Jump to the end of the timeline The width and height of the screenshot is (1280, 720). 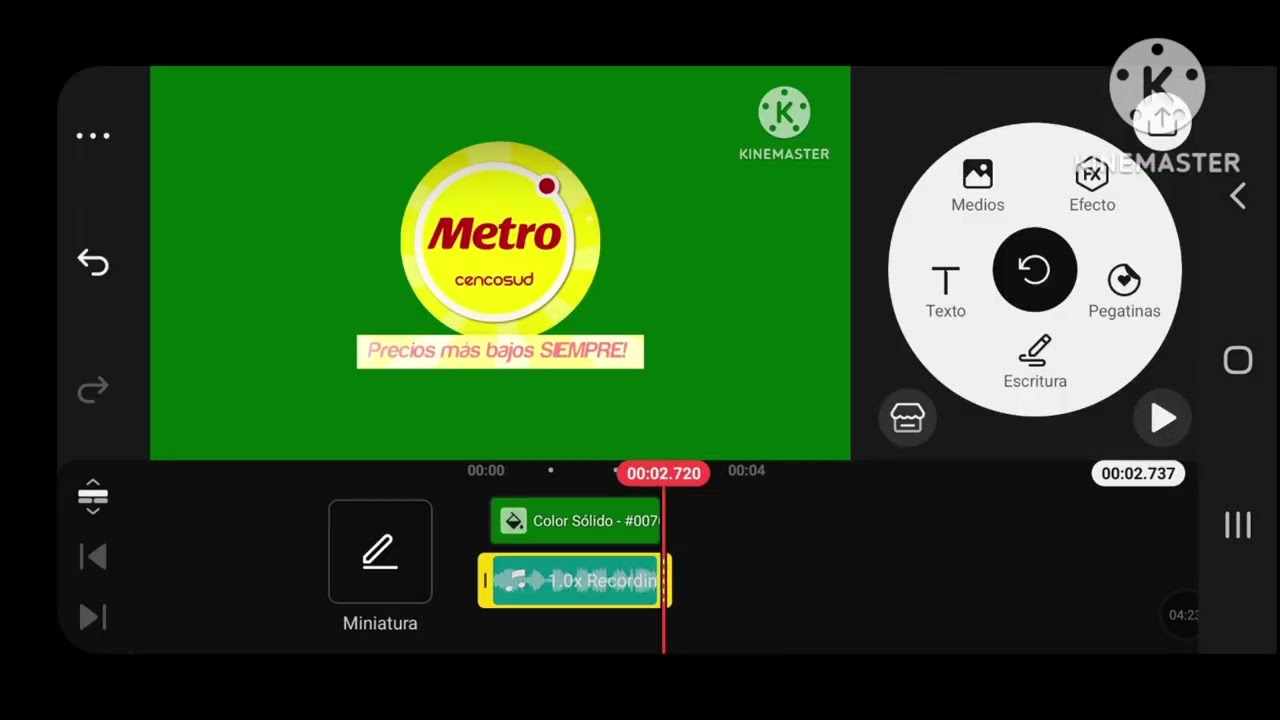click(92, 617)
